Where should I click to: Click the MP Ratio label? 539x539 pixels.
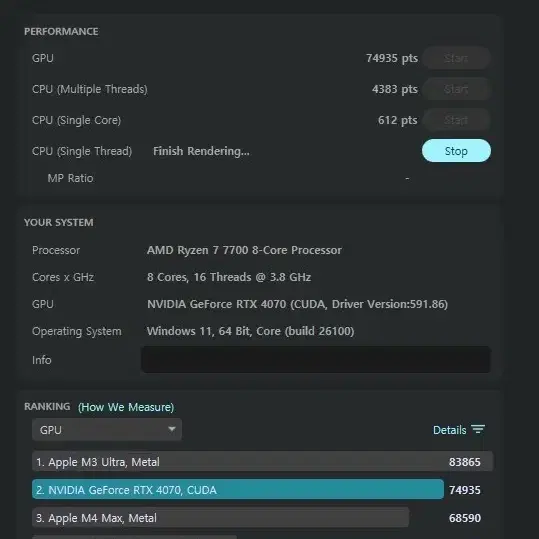click(x=70, y=178)
